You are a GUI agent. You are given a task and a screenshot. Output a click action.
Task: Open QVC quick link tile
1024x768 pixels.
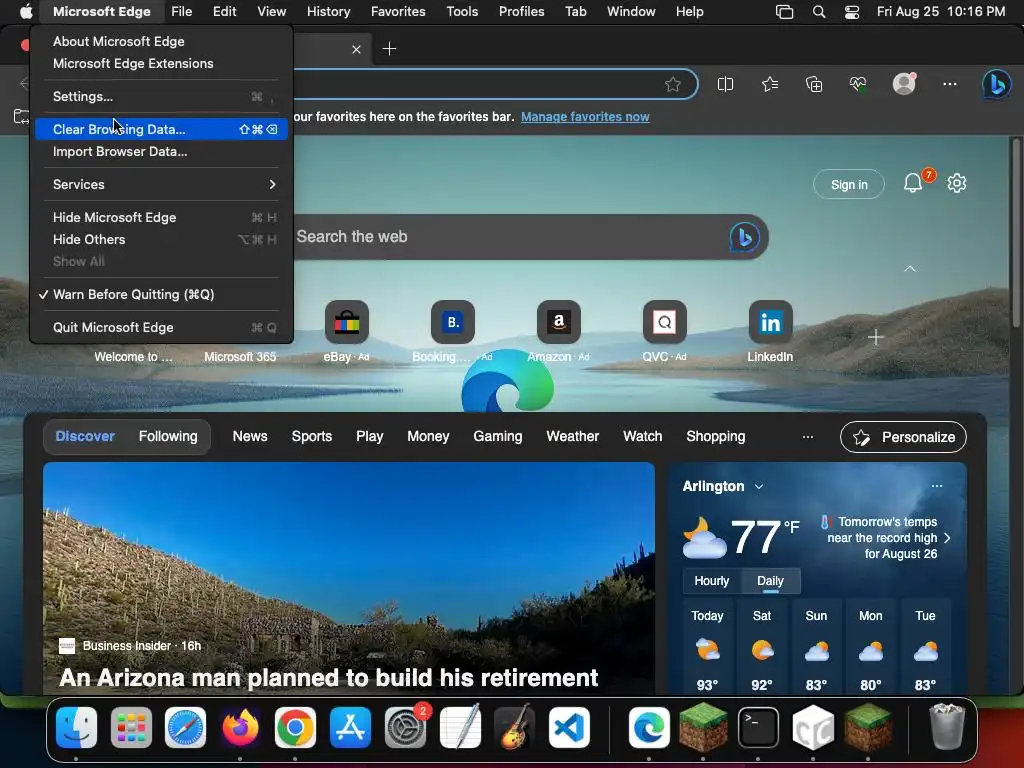664,322
